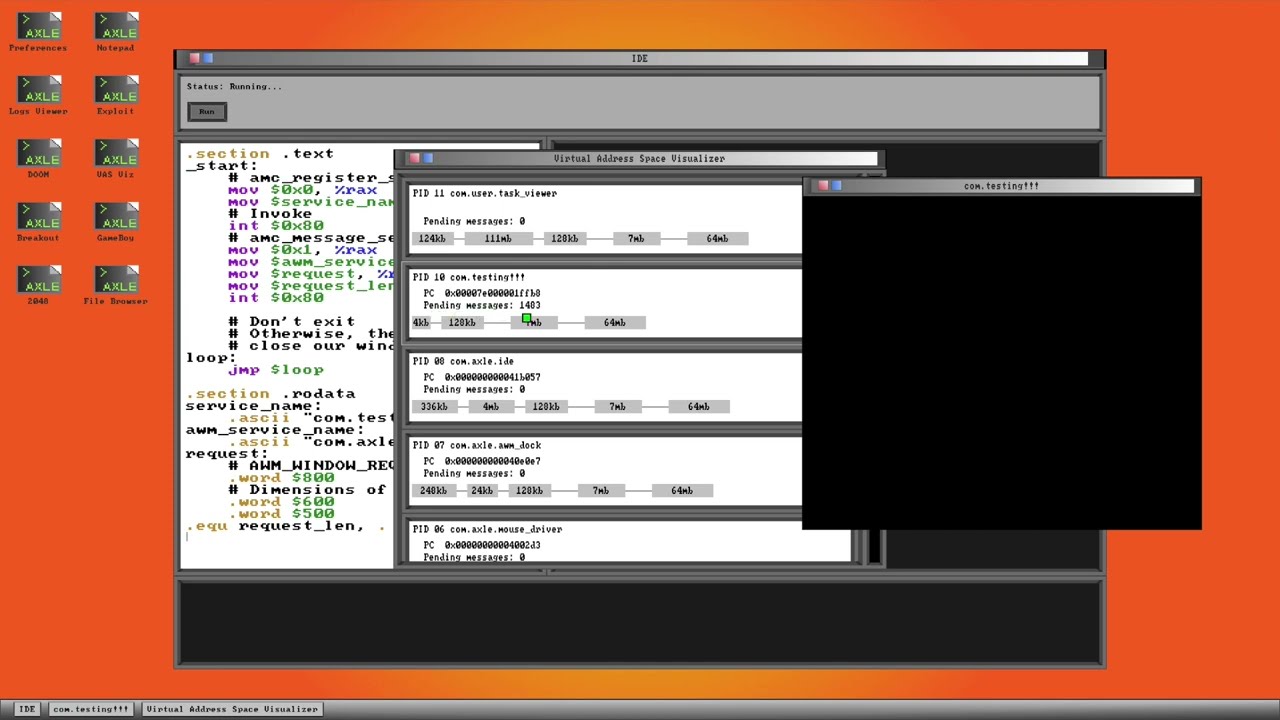This screenshot has width=1280, height=720.
Task: Launch the Notepad application
Action: tap(115, 28)
